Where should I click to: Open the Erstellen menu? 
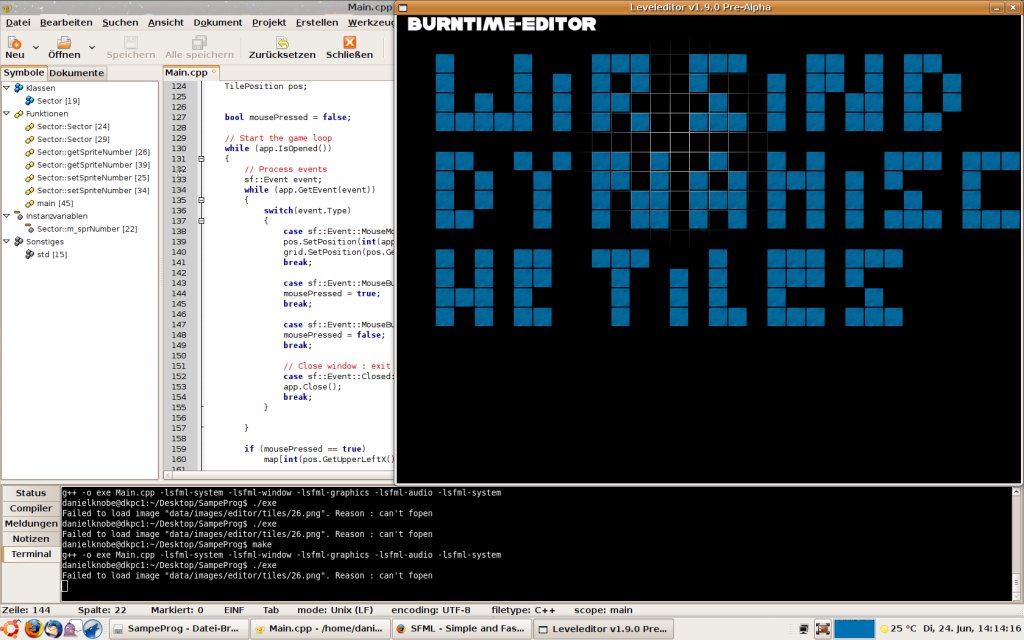point(317,22)
